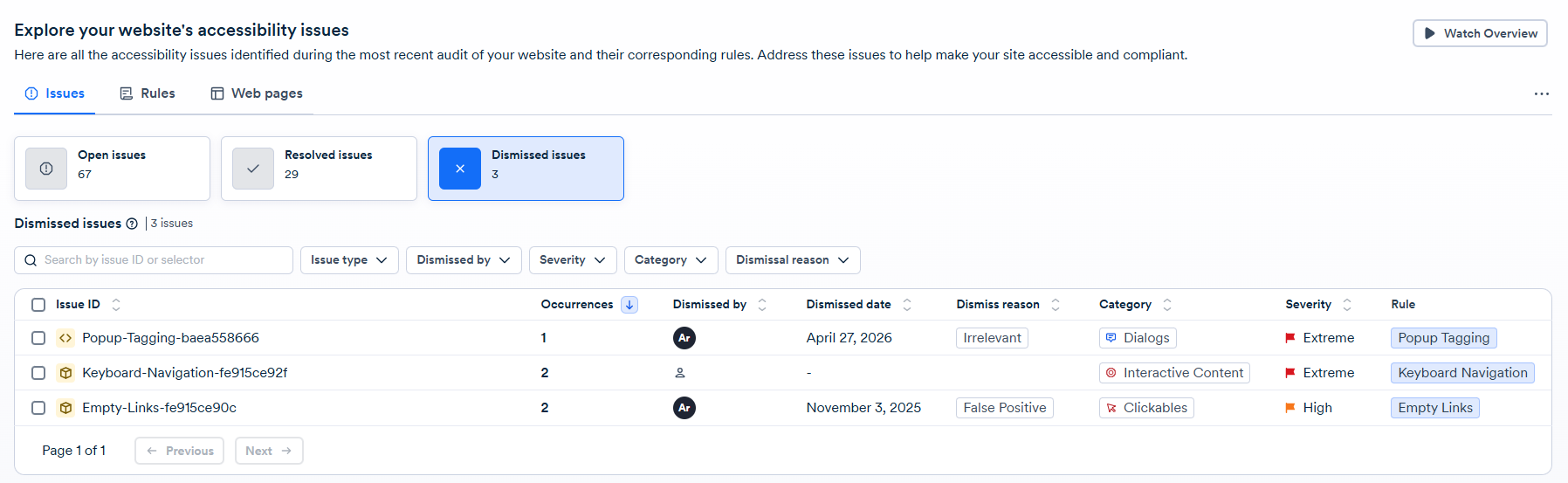
Task: Click the Watch Overview button
Action: 1480,33
